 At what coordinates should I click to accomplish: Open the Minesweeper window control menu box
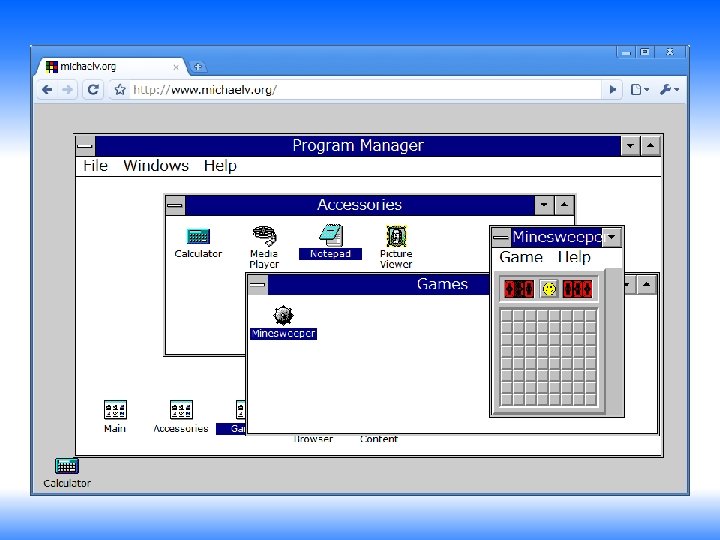point(501,237)
